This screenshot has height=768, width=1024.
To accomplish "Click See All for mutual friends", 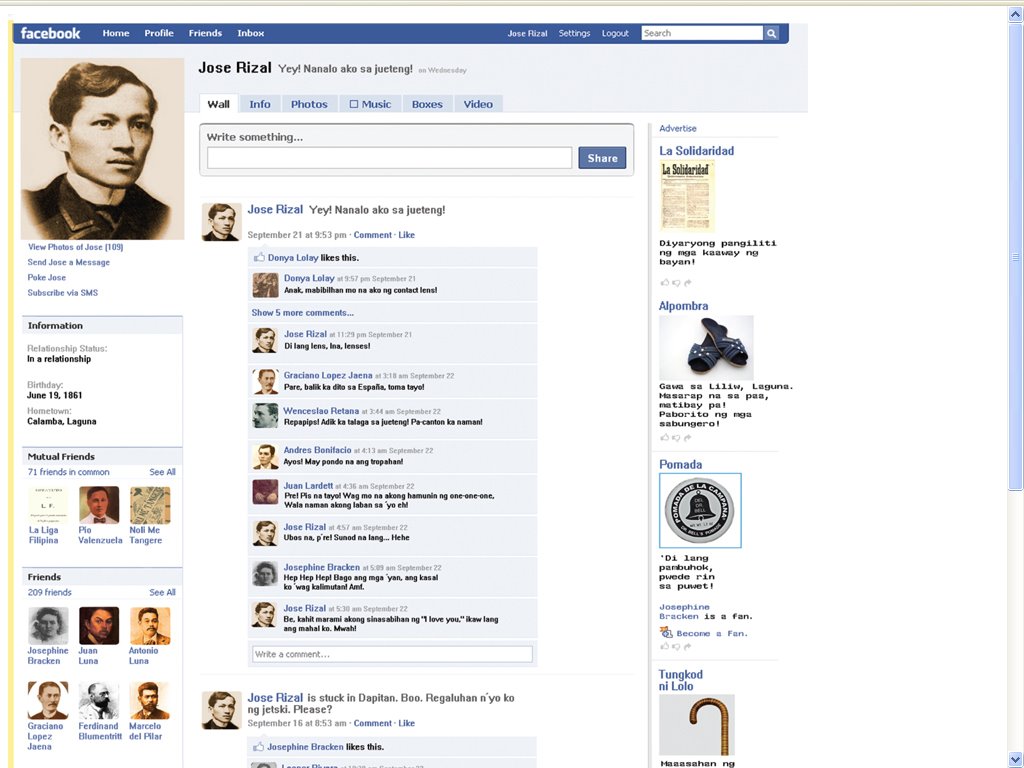I will pyautogui.click(x=162, y=472).
